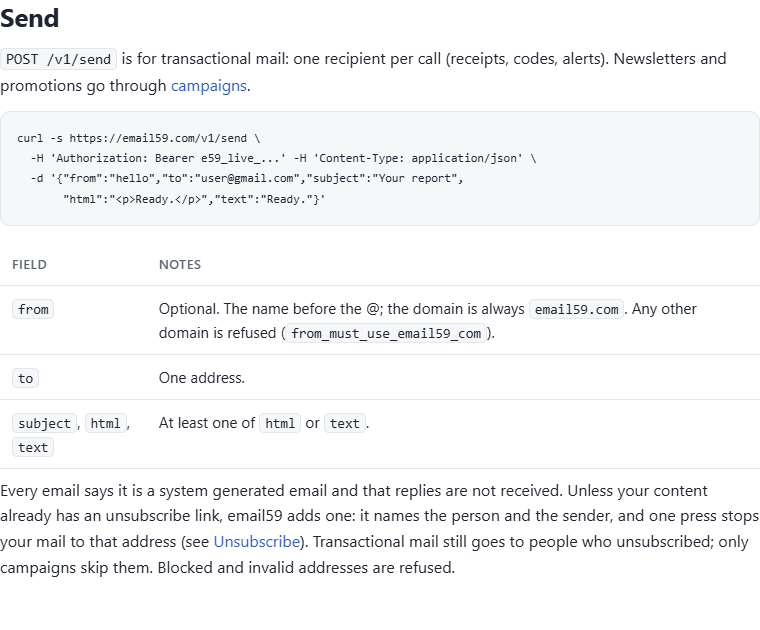Click the html tag in the NOTES column
760x630 pixels.
coord(280,424)
